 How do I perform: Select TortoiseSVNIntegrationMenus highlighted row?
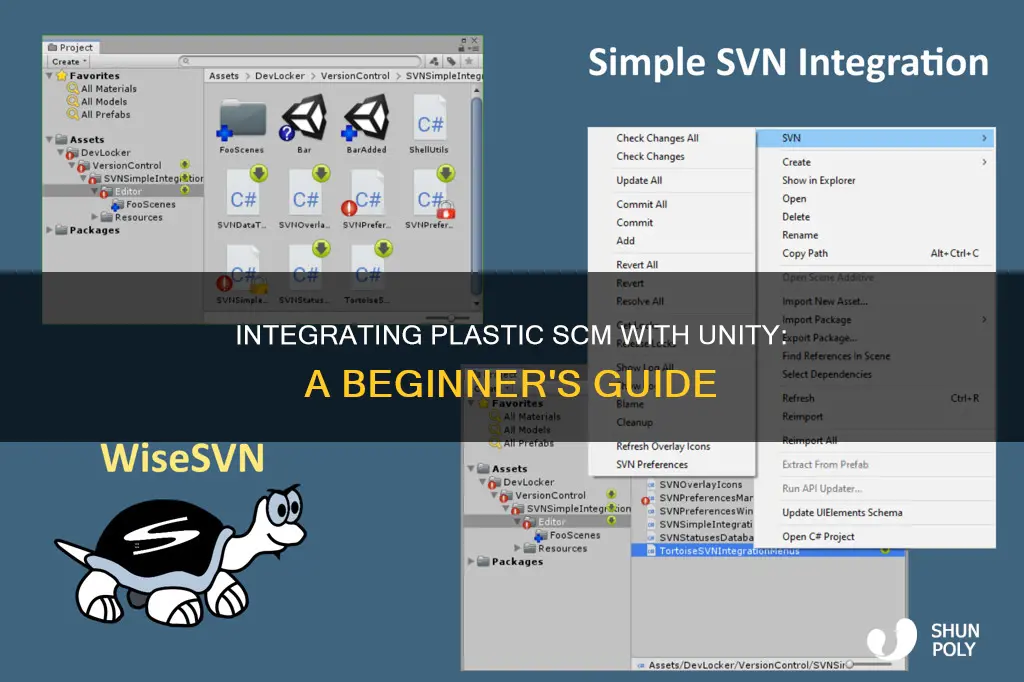point(768,551)
